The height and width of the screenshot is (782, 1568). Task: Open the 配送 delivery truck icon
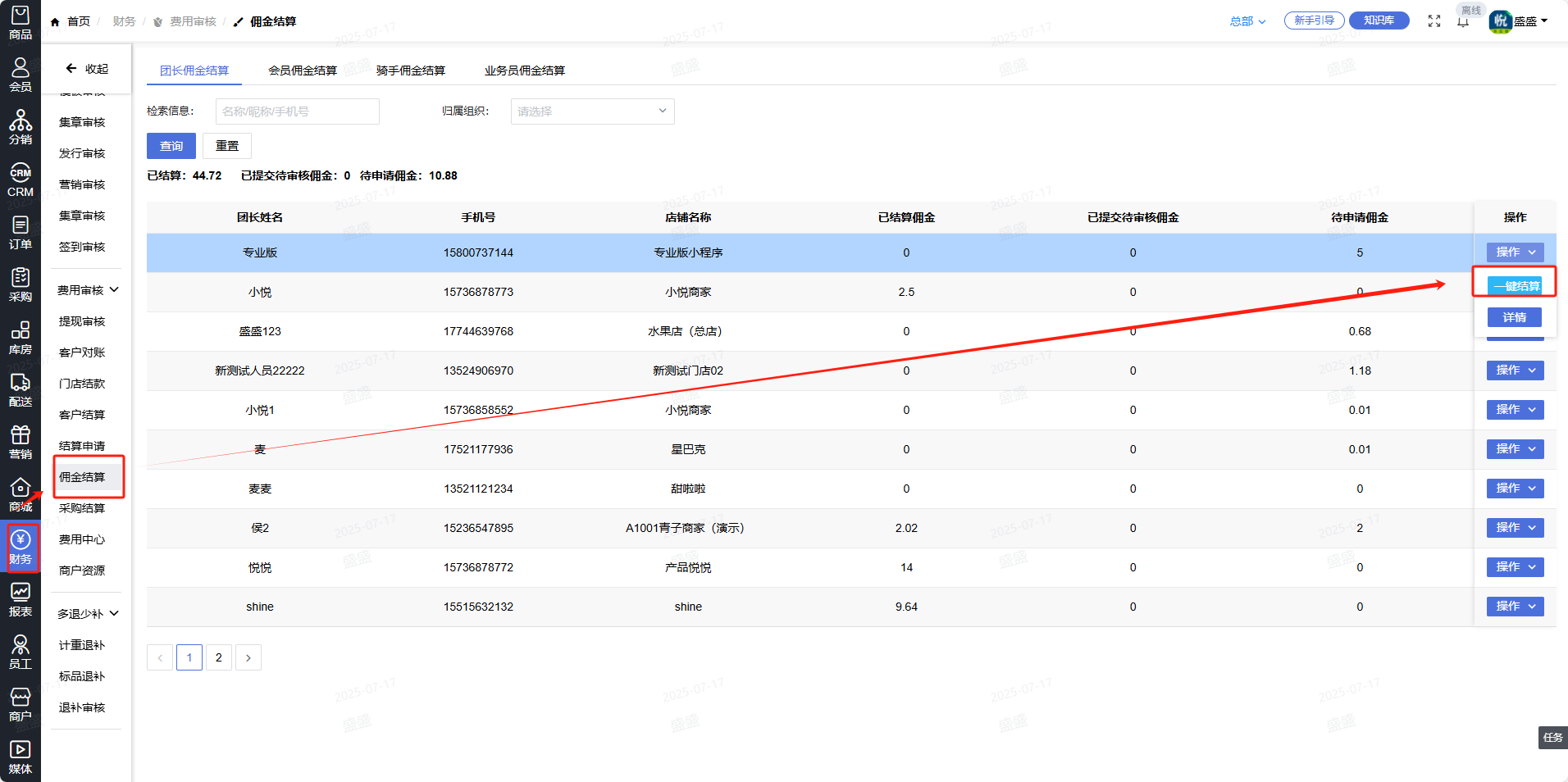tap(21, 389)
